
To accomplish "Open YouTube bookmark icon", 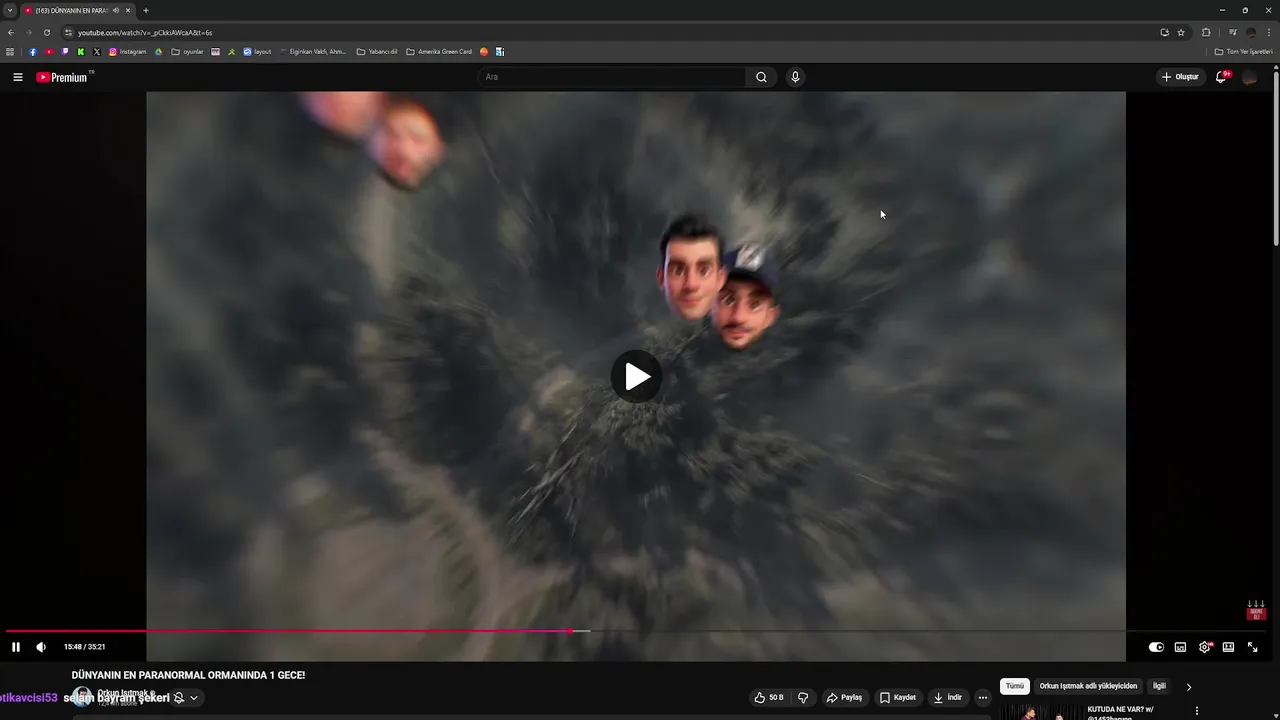I will [x=49, y=51].
